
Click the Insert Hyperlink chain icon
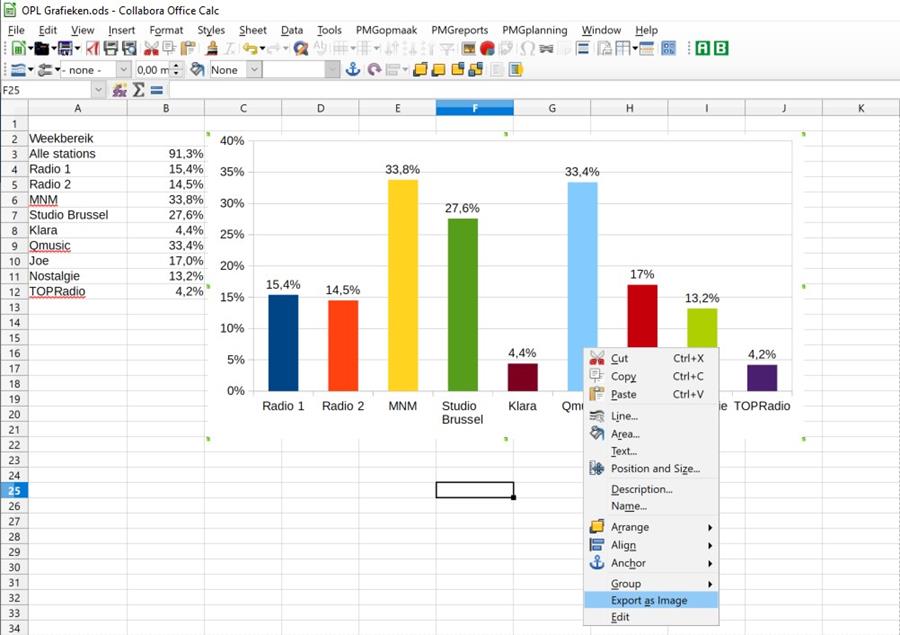point(546,48)
